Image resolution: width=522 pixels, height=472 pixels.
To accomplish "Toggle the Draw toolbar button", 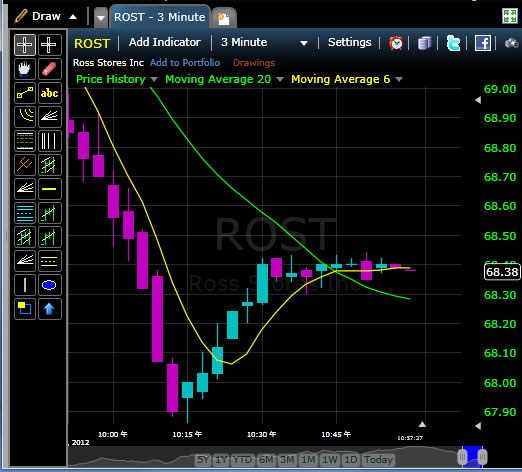I will (x=46, y=16).
